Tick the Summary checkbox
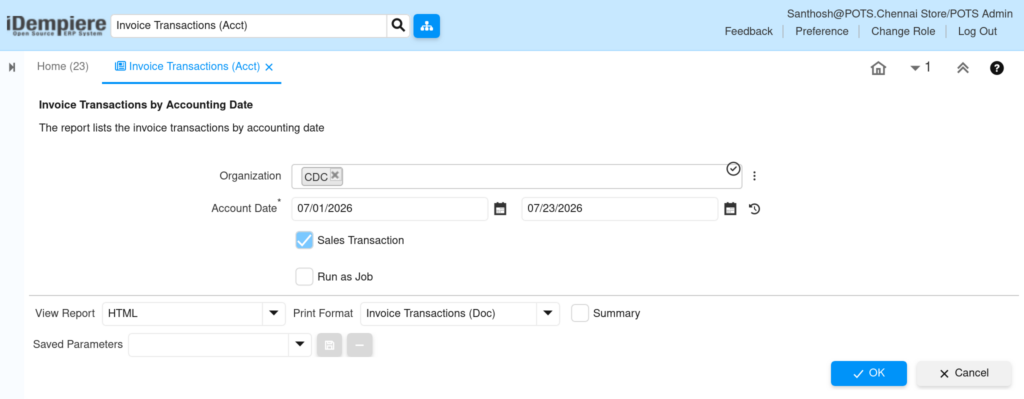Image resolution: width=1024 pixels, height=399 pixels. (x=580, y=313)
